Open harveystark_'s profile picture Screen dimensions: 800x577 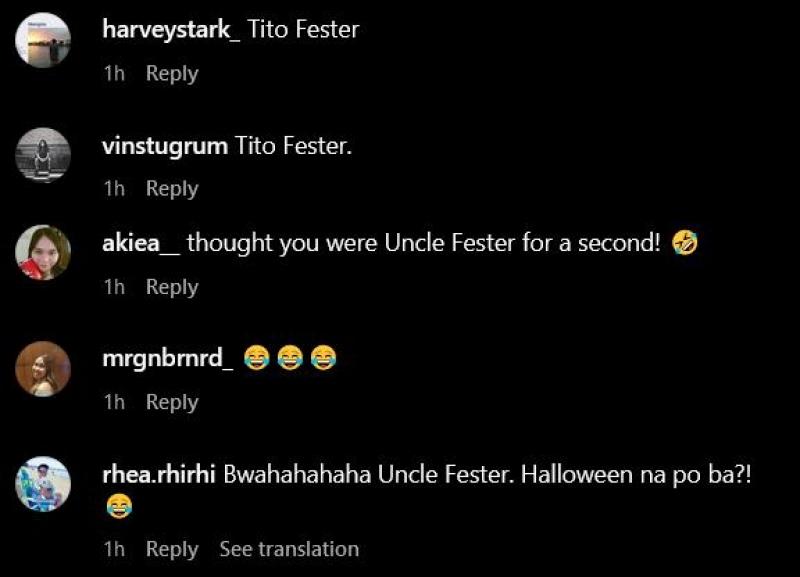41,40
